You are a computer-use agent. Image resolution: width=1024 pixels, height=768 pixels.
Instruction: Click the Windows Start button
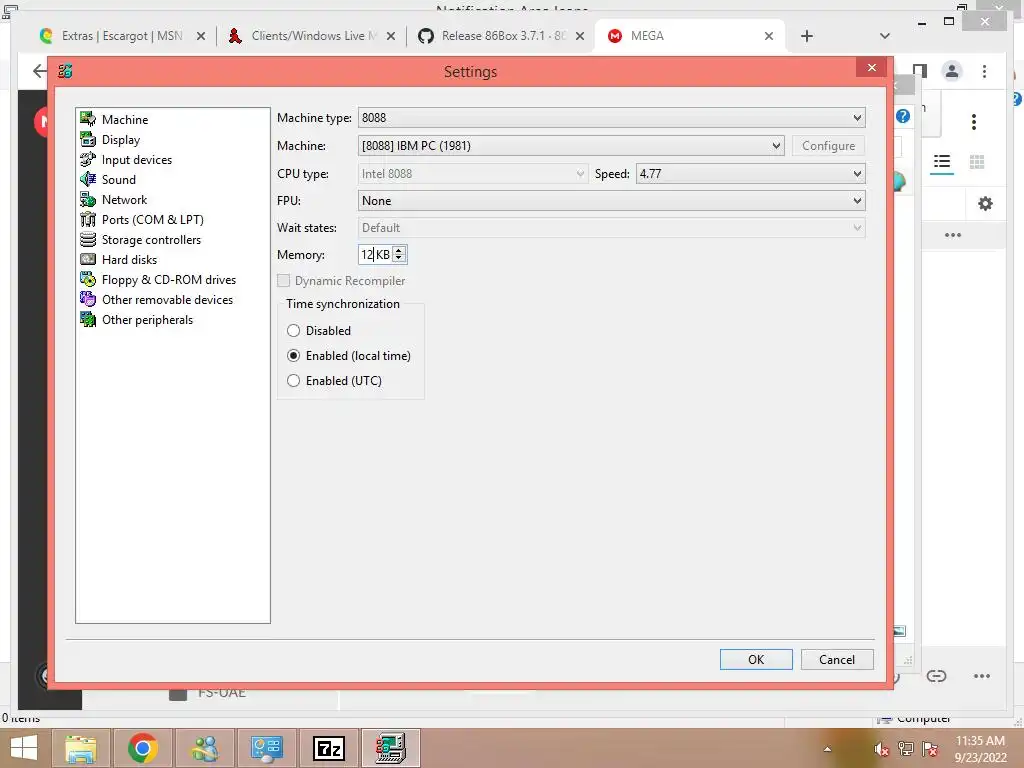[24, 748]
